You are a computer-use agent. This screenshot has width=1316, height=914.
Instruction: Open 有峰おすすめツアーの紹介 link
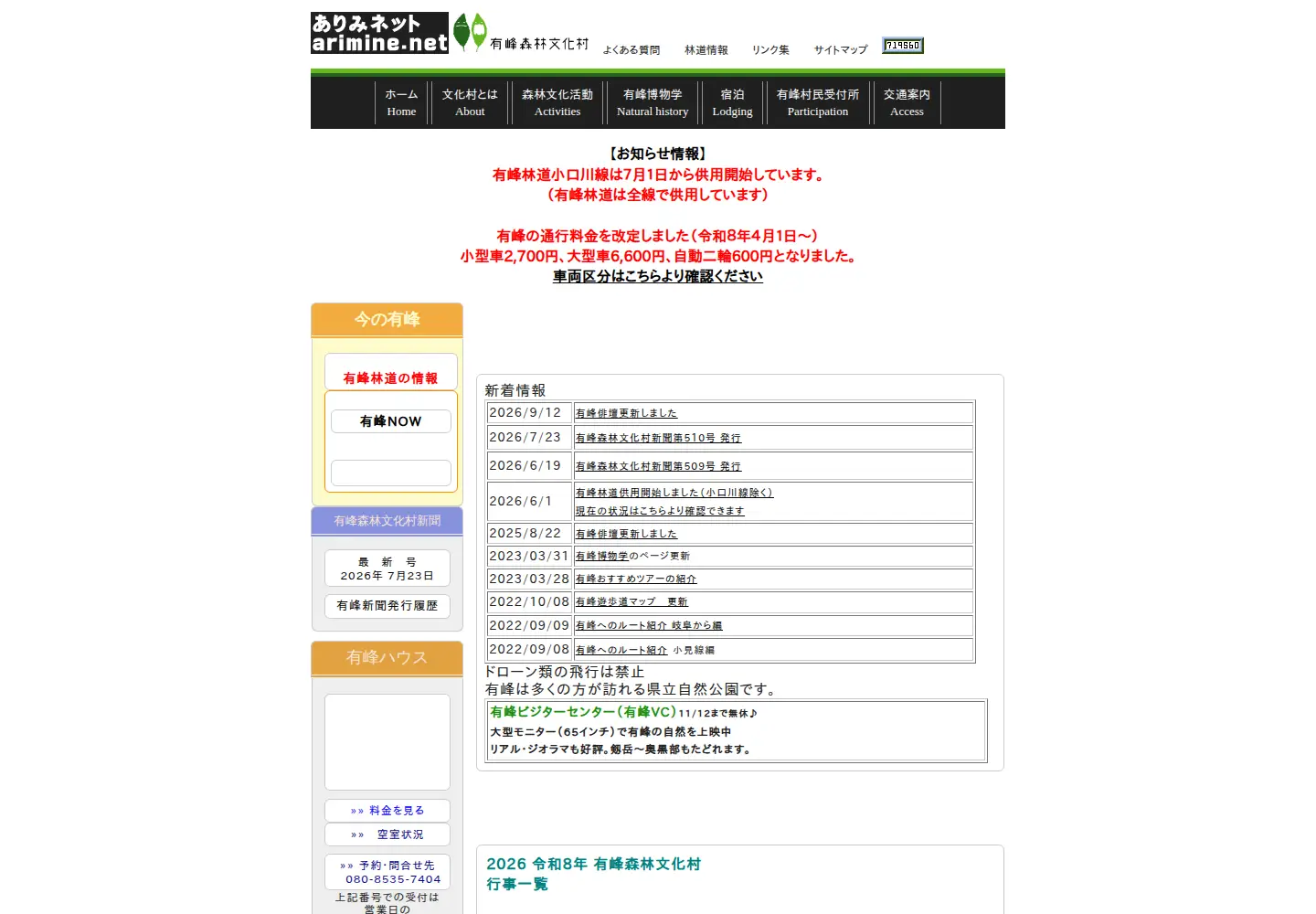coord(636,579)
